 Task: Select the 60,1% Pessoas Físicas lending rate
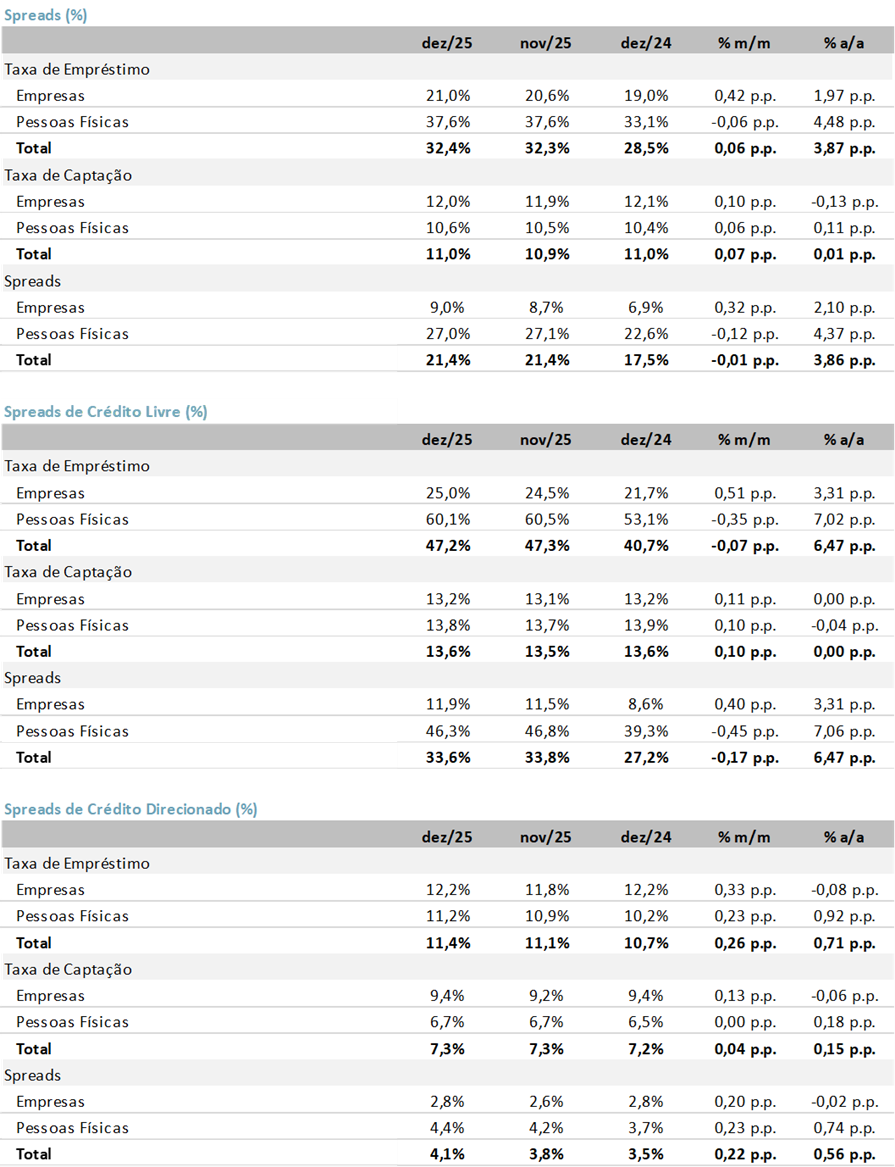[x=447, y=519]
